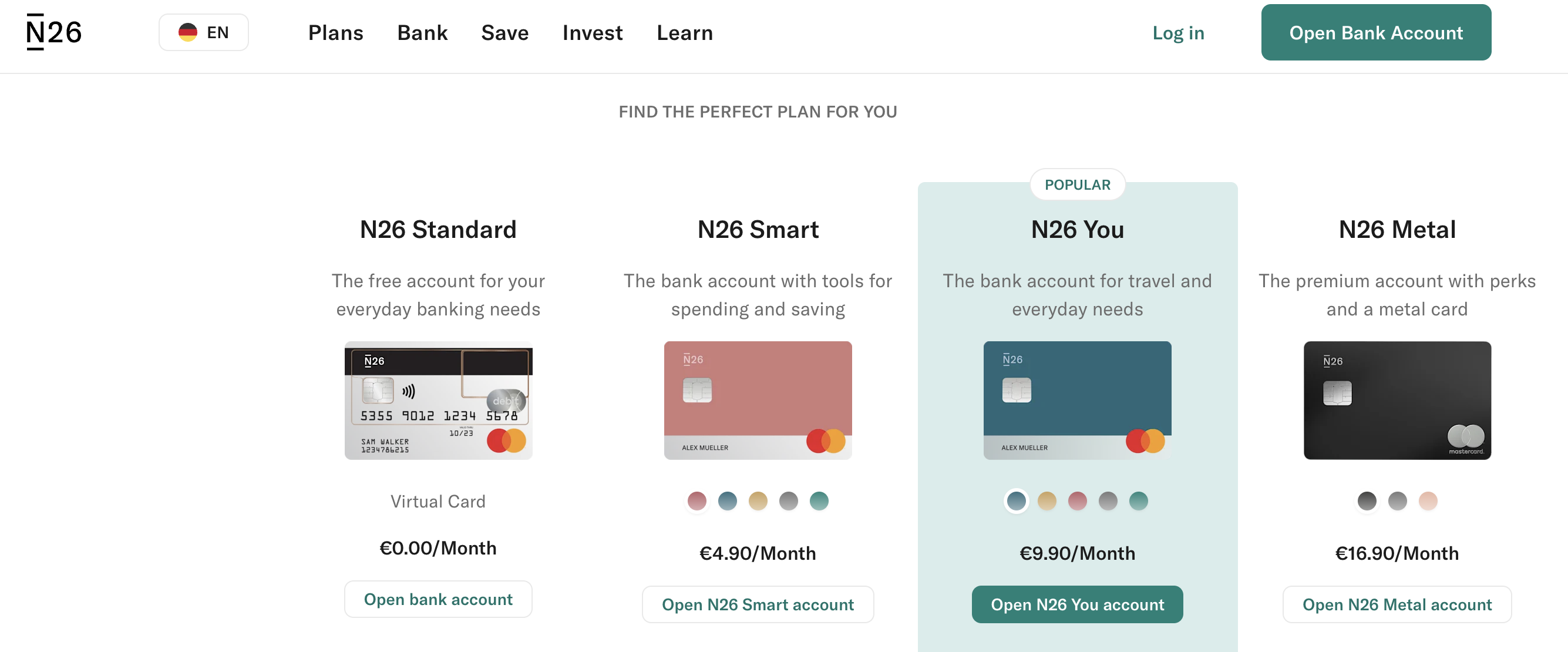Image resolution: width=1568 pixels, height=652 pixels.
Task: Open the Bank menu
Action: 422,33
